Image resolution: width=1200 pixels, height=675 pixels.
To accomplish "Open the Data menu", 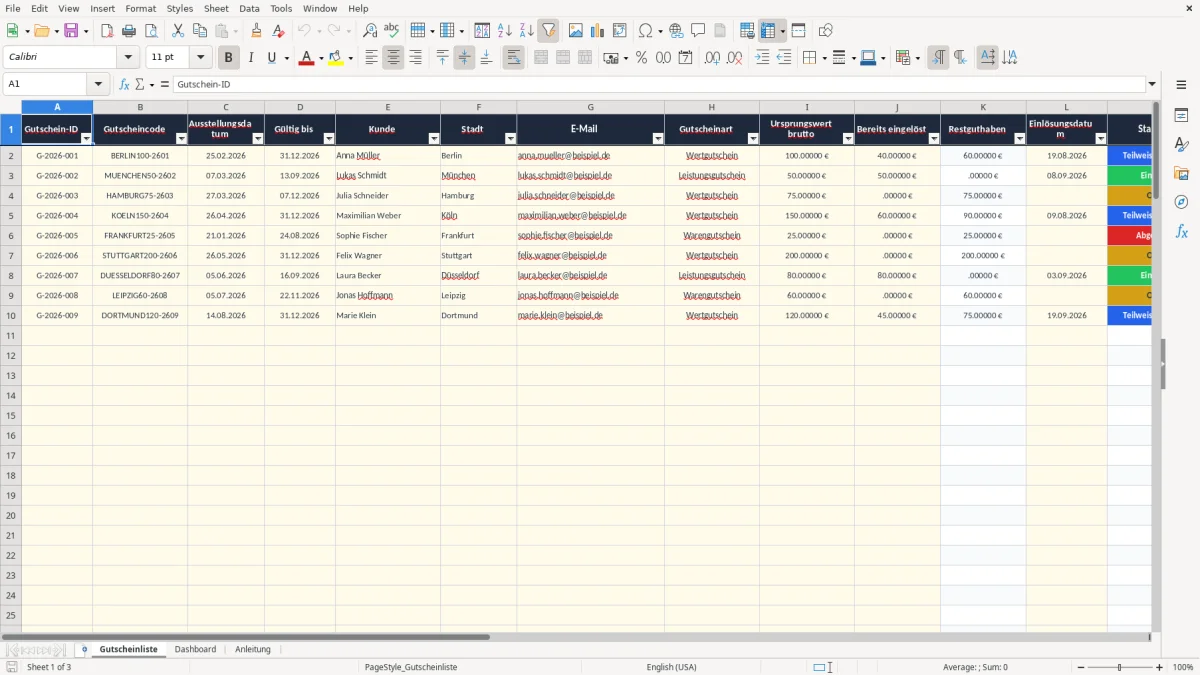I will [249, 8].
